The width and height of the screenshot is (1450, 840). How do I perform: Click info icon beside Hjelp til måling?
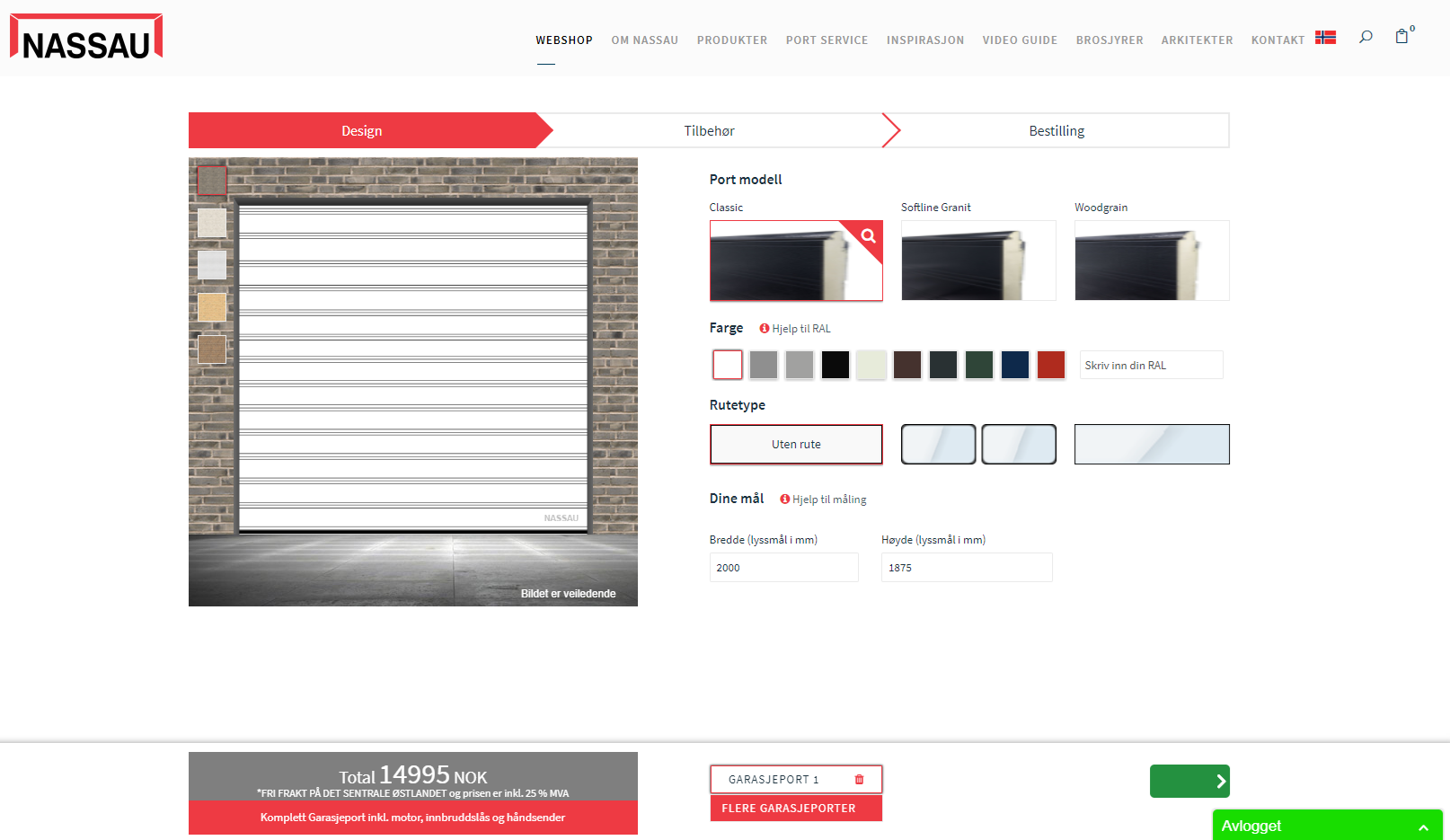coord(785,500)
